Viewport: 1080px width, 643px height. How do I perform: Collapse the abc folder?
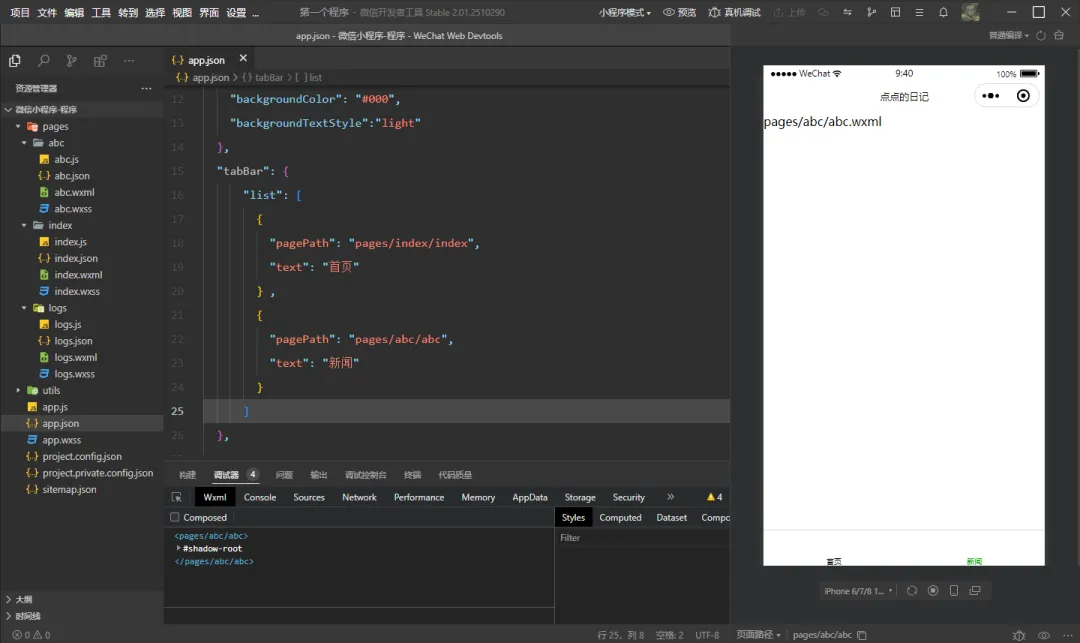(x=24, y=143)
